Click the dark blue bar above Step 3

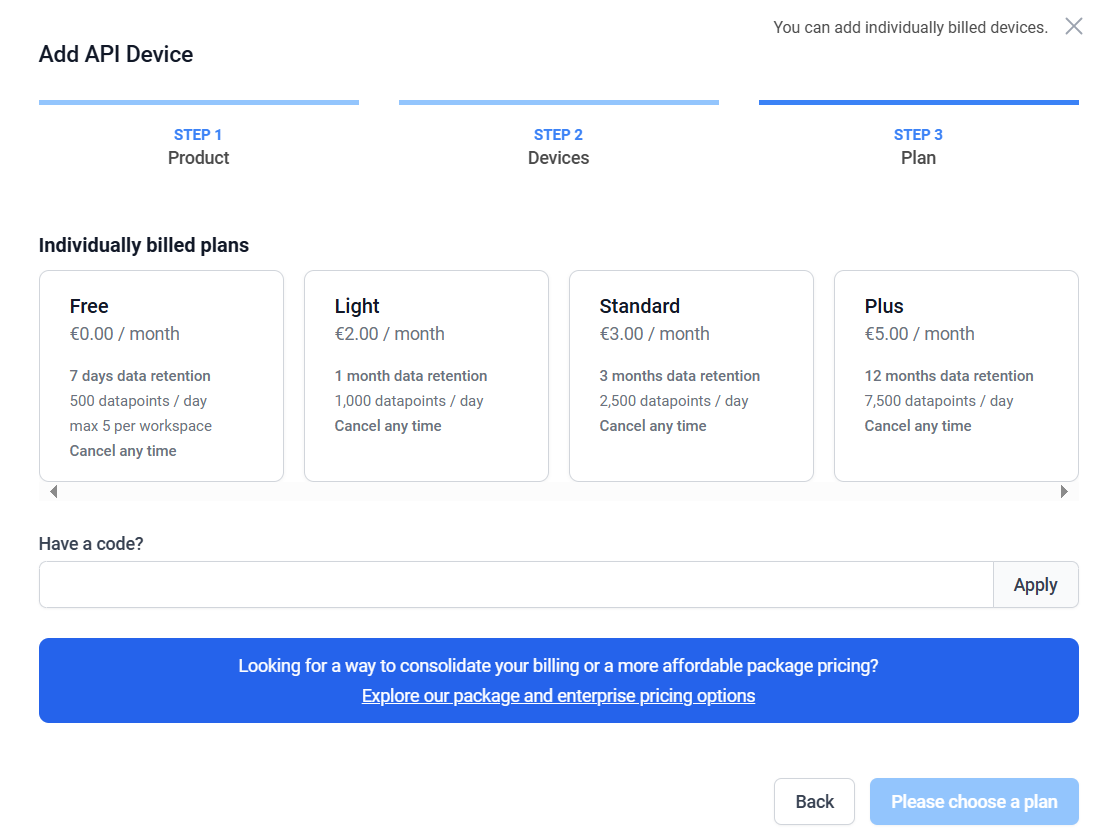point(918,102)
